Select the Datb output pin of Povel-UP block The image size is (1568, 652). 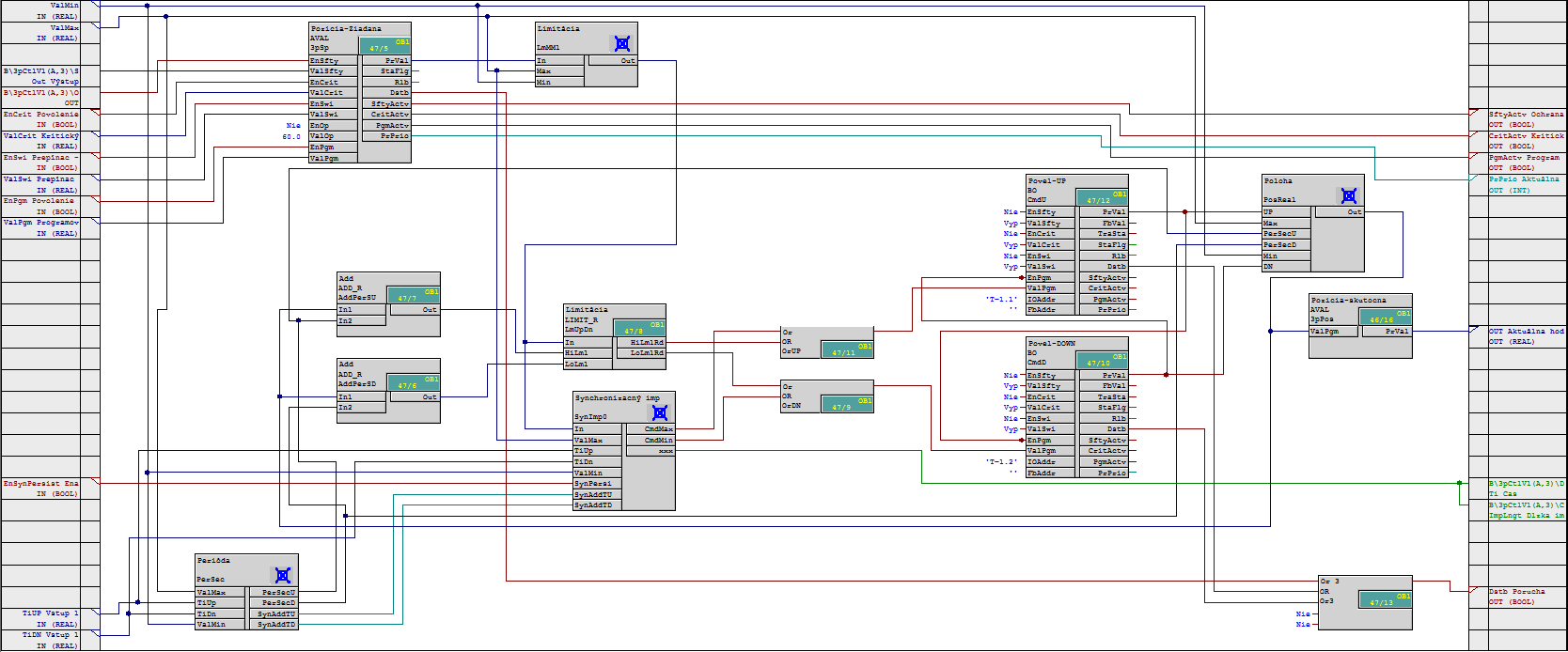pyautogui.click(x=1104, y=267)
